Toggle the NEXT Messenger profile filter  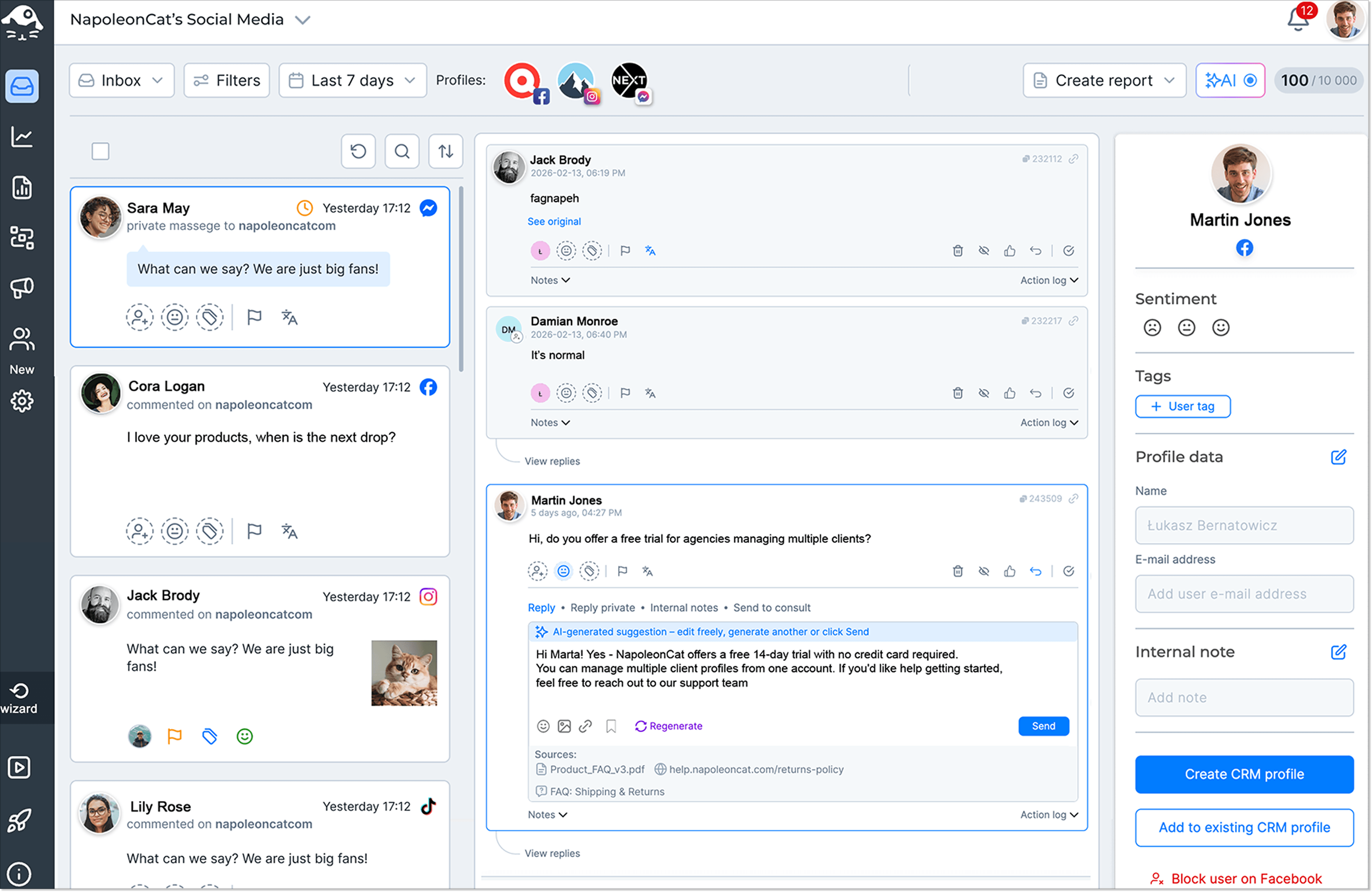[x=630, y=82]
